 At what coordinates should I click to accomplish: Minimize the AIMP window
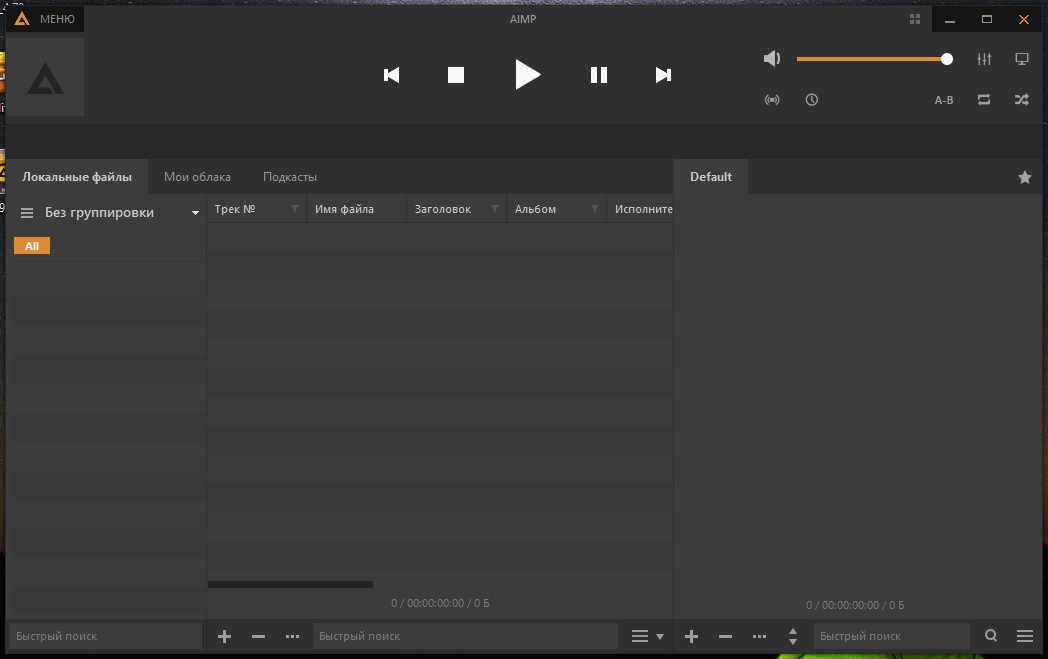tap(950, 19)
